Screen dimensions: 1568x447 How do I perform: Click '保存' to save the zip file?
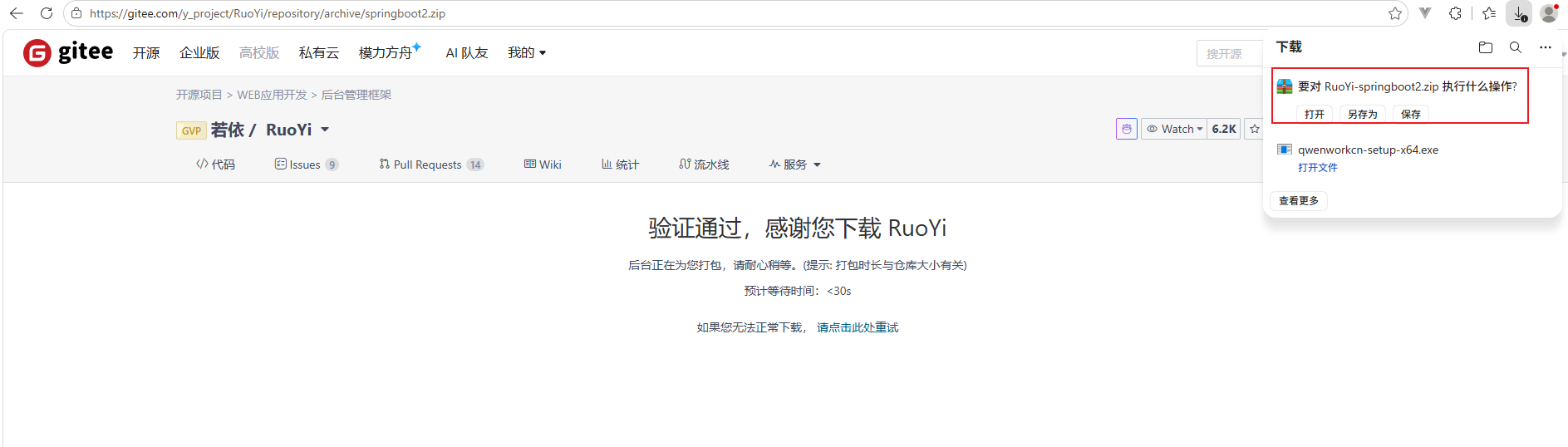(x=1411, y=114)
